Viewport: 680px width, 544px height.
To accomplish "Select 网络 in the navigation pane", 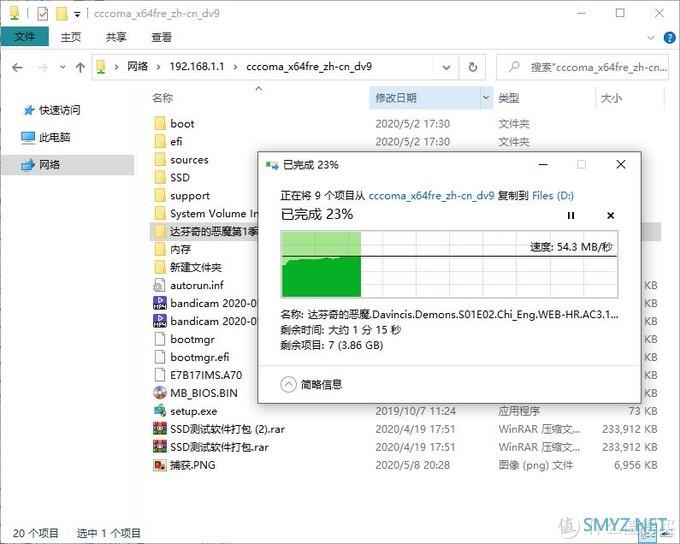I will pos(67,165).
